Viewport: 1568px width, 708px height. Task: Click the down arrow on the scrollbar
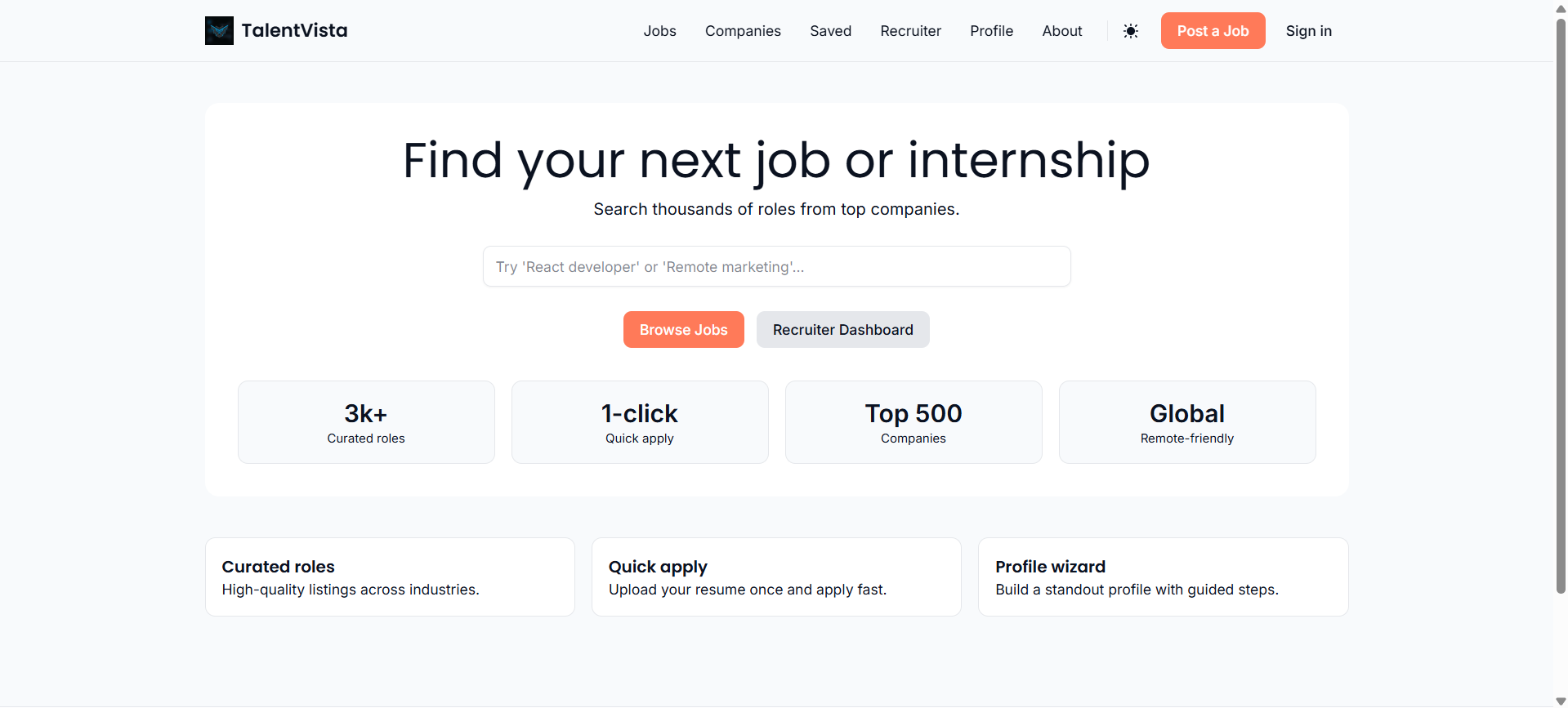(1559, 700)
